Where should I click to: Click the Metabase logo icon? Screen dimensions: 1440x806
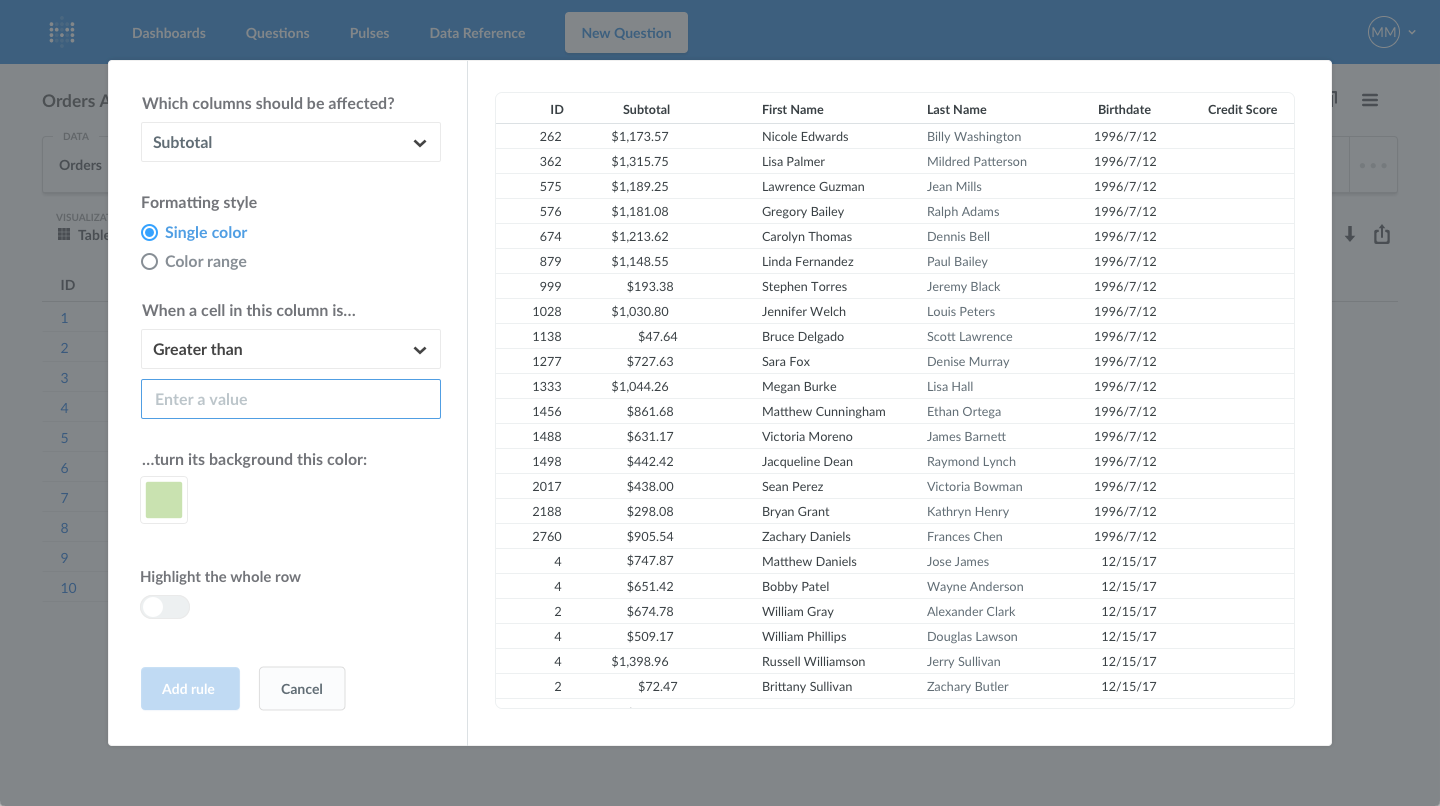click(x=62, y=32)
